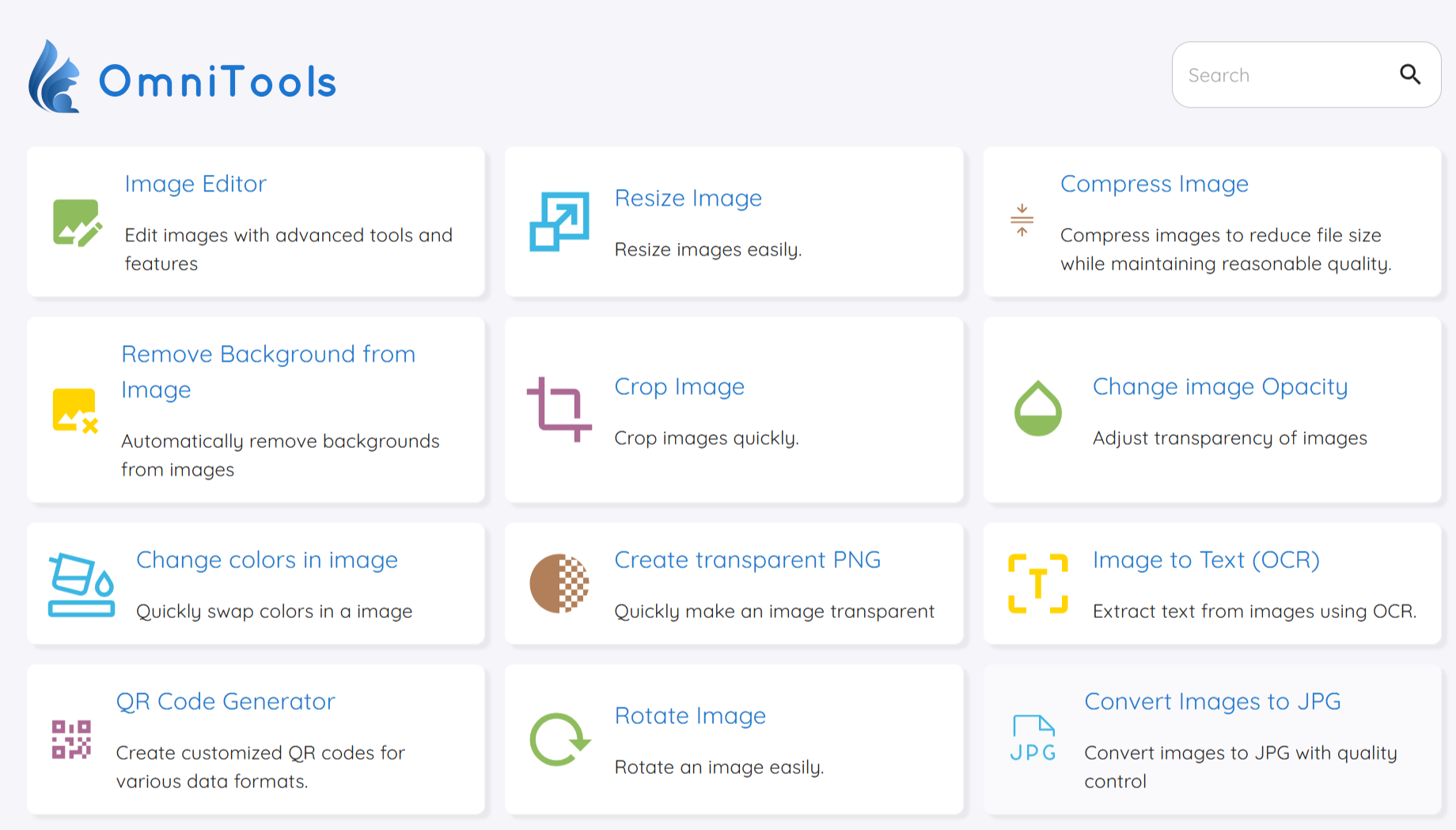Click the OmniTools flame logo
This screenshot has height=830, width=1456.
coord(54,78)
